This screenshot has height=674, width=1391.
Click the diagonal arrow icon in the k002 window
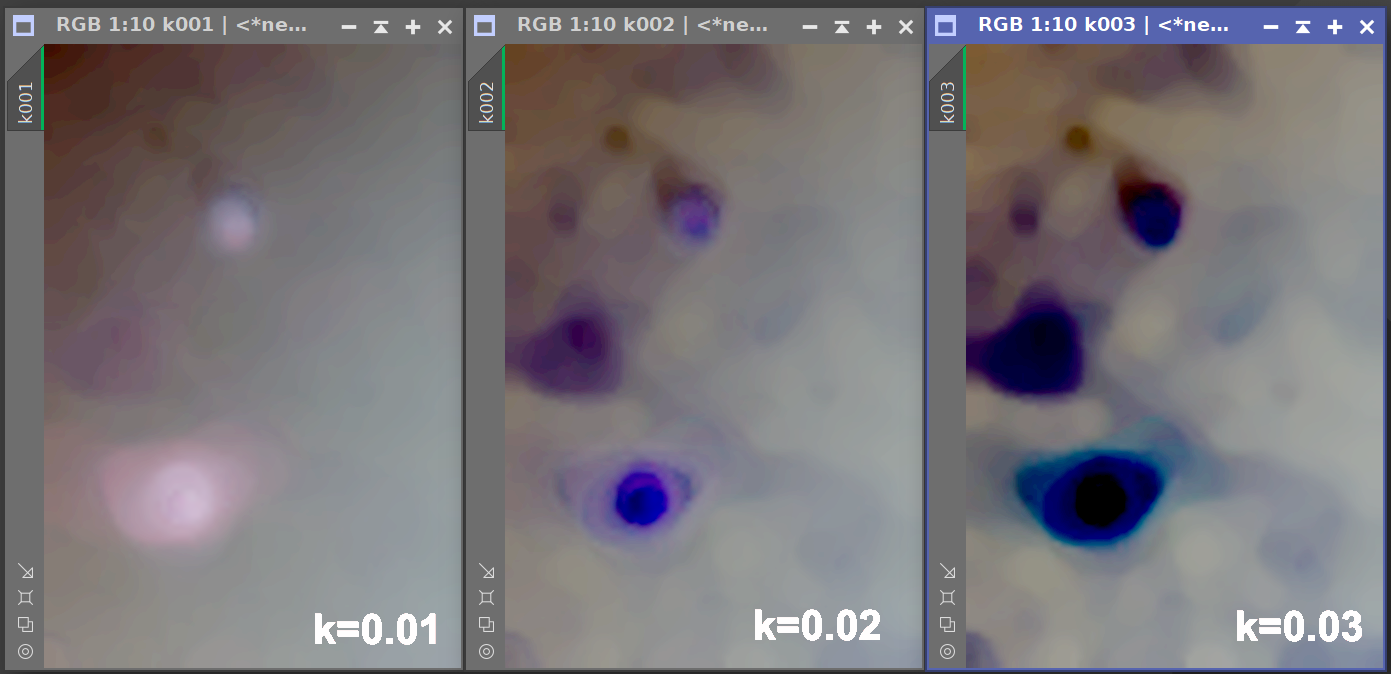[x=486, y=571]
